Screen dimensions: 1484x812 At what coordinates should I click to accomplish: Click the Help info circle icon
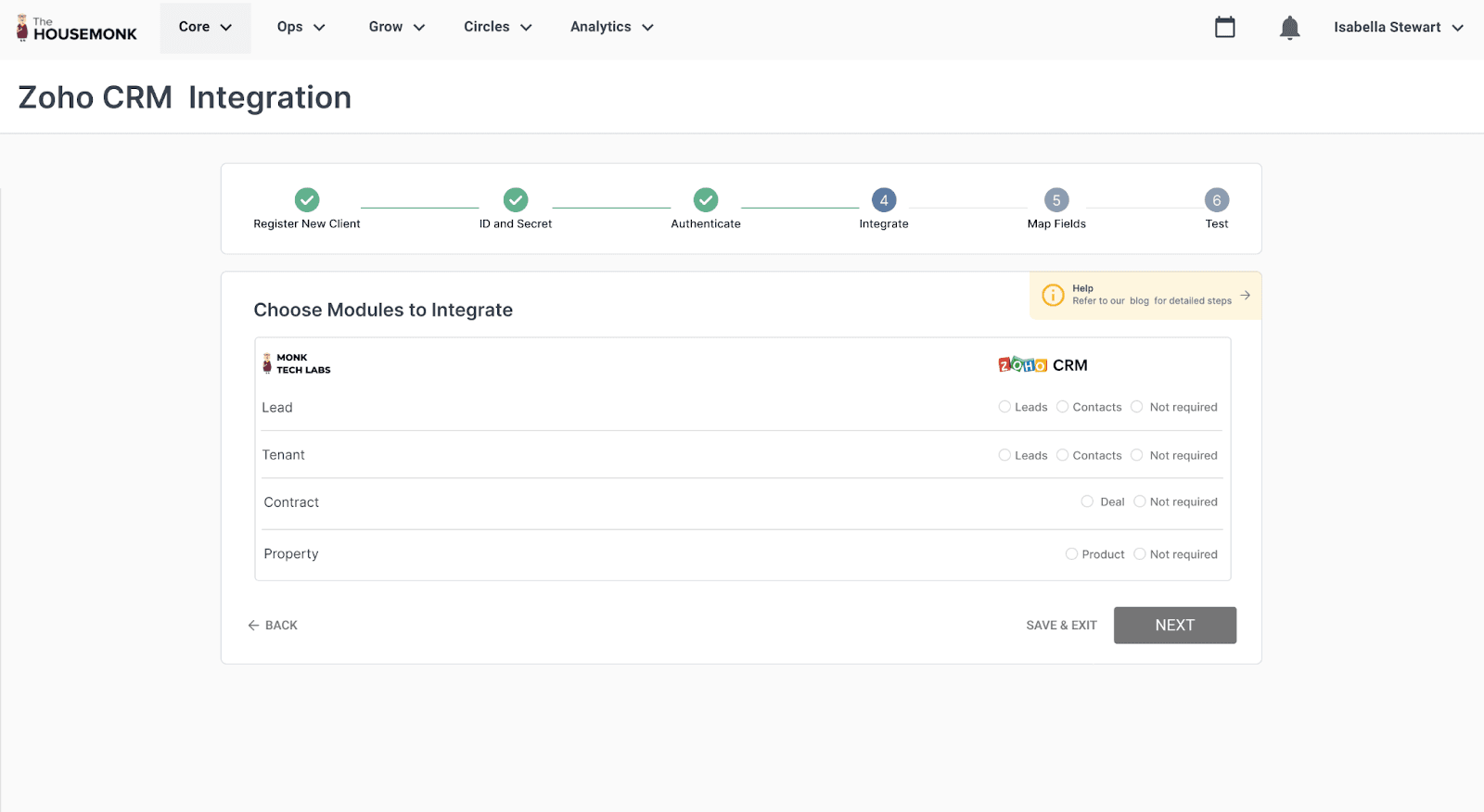[1053, 295]
